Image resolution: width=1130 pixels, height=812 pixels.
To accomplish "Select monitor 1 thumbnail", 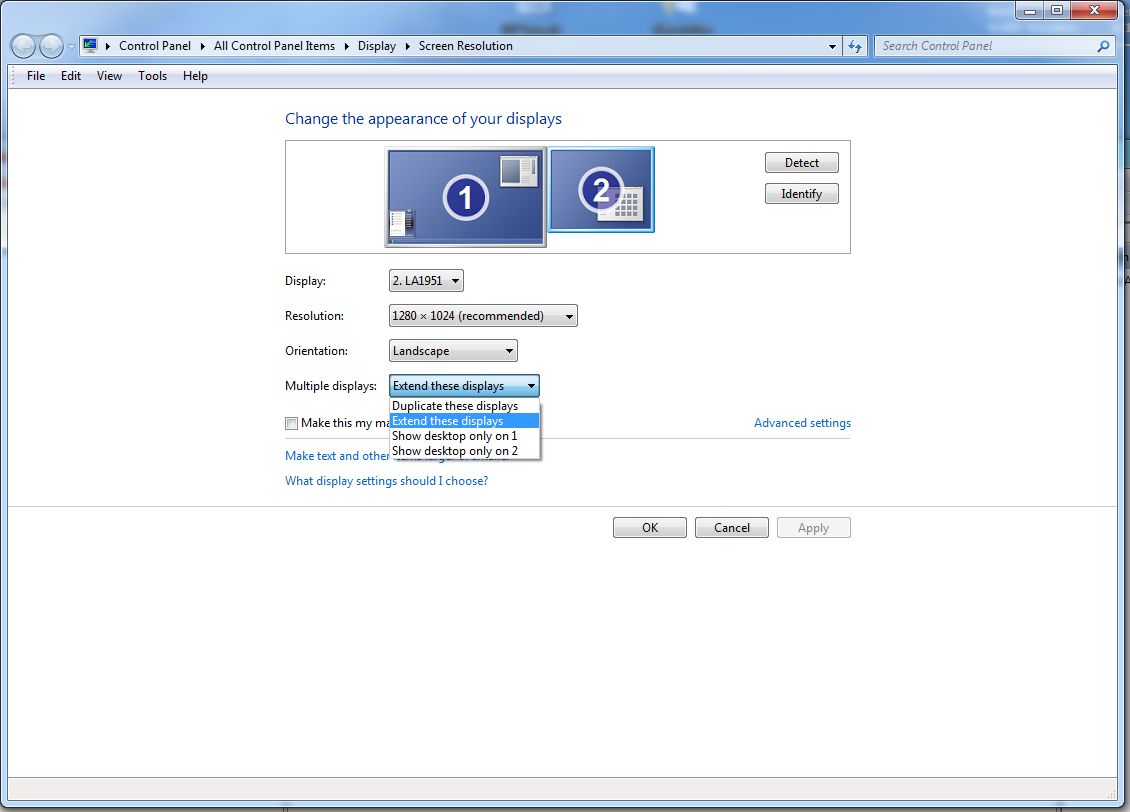I will (x=466, y=197).
